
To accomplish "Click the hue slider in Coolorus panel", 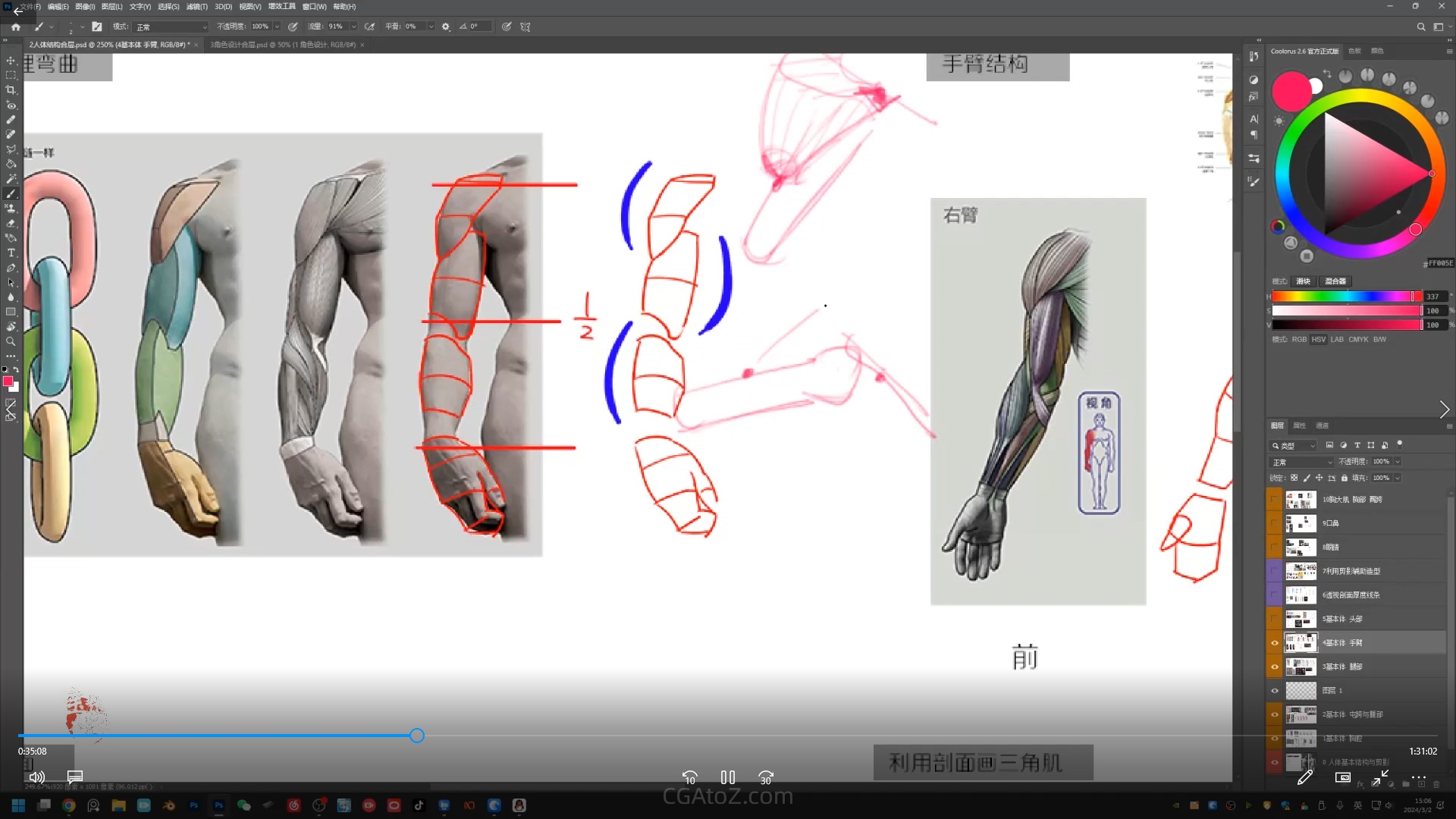I will [x=1346, y=297].
